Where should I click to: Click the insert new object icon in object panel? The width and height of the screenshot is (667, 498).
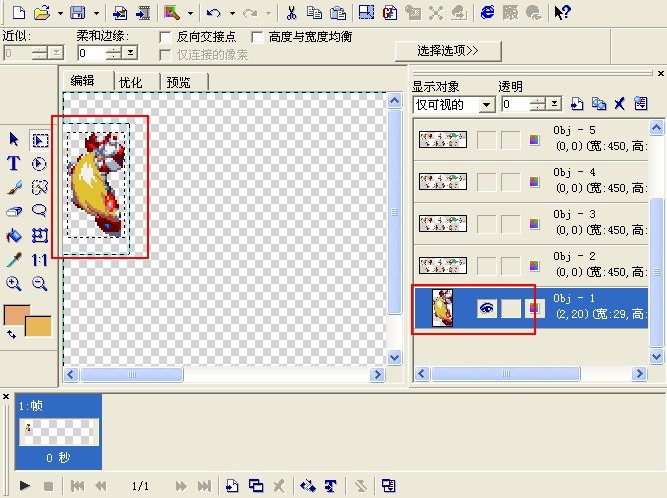click(x=577, y=103)
